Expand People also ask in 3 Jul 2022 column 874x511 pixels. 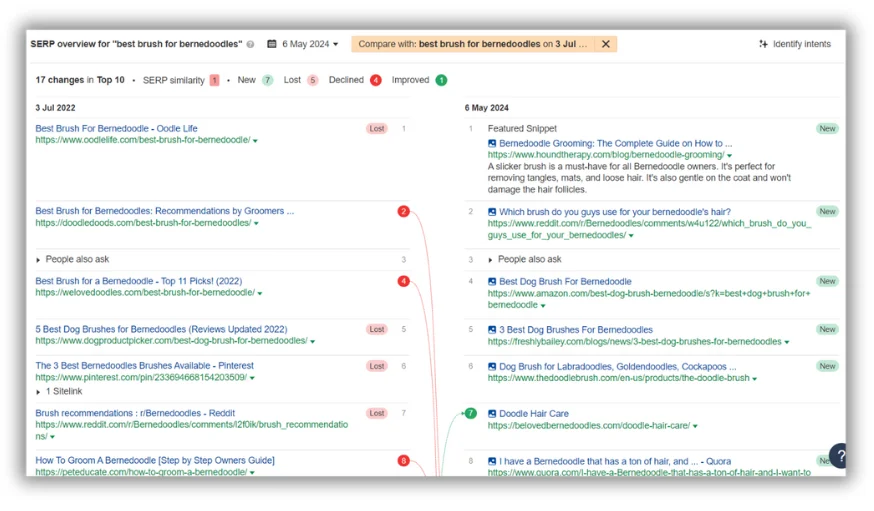coord(38,260)
